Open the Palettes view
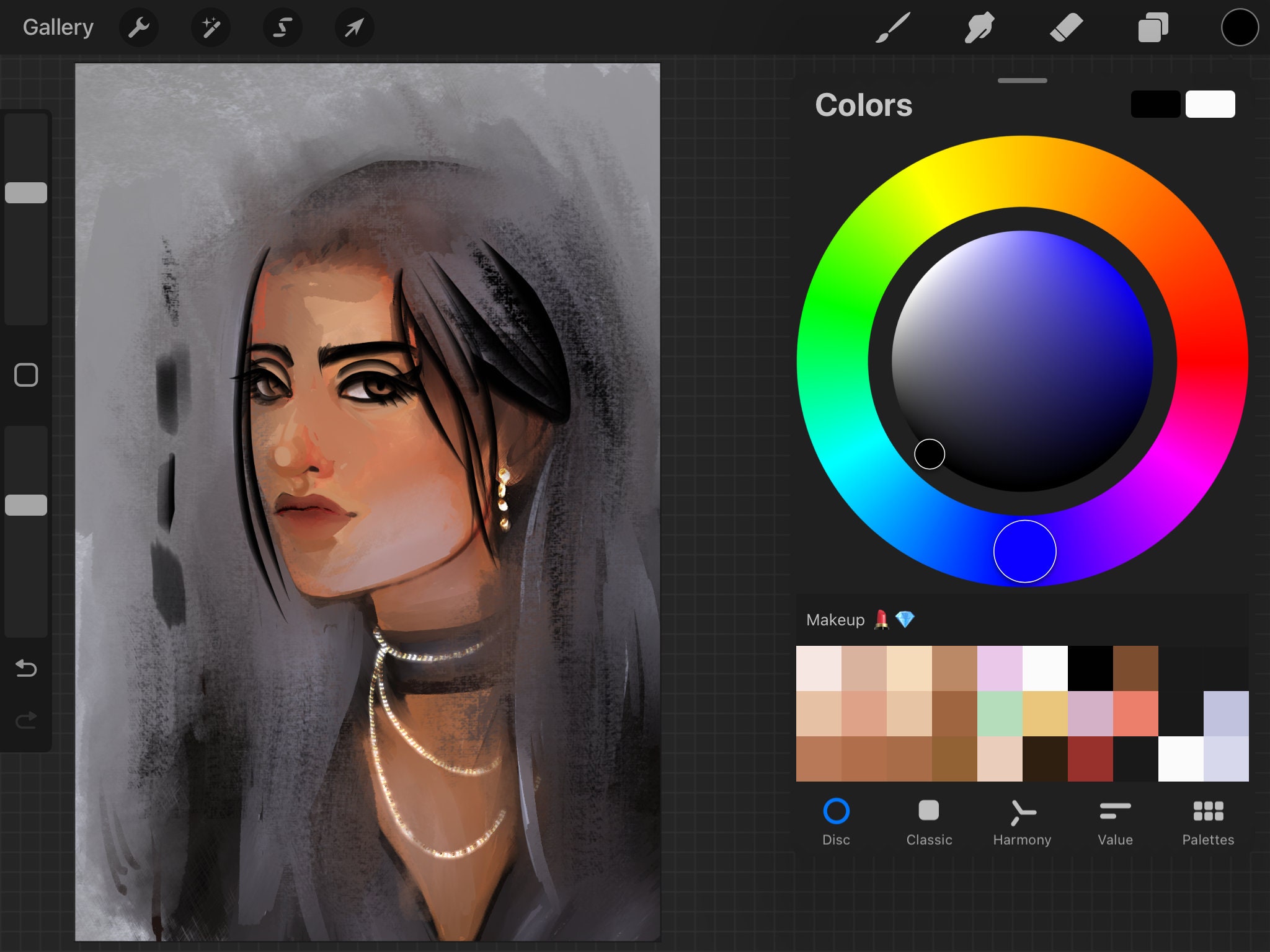 [x=1208, y=821]
